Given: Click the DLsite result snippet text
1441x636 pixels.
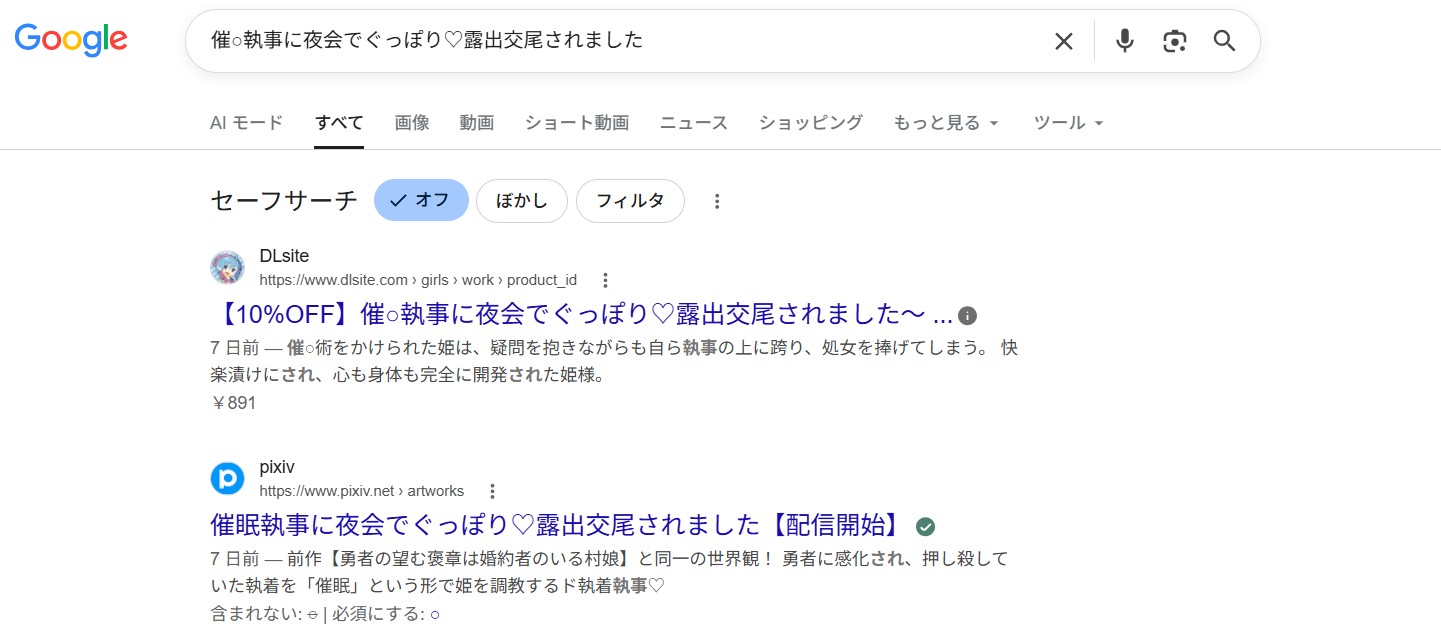Looking at the screenshot, I should point(614,362).
